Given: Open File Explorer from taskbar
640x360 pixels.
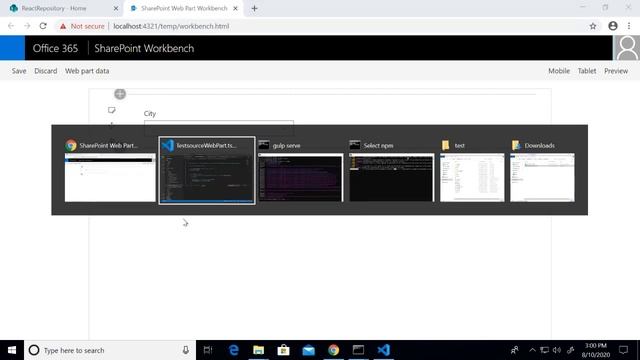Looking at the screenshot, I should tap(258, 350).
